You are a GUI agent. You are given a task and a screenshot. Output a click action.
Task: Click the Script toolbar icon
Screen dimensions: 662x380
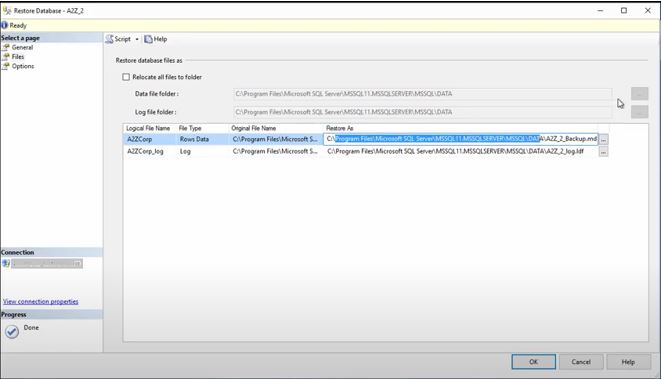pos(110,39)
